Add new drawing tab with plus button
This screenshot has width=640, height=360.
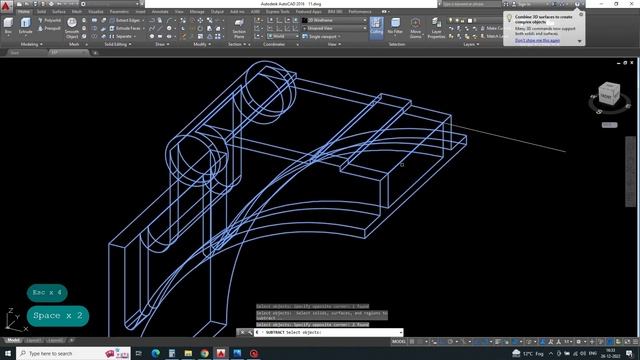tap(95, 53)
